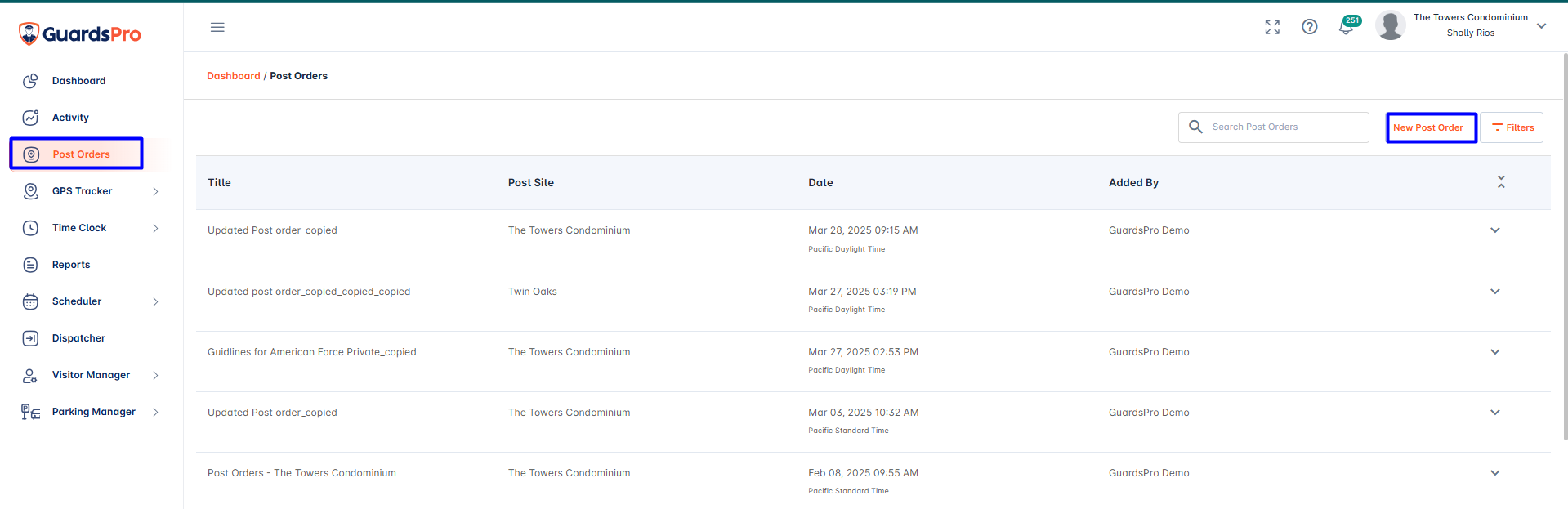The width and height of the screenshot is (1568, 509).
Task: Follow the Dashboard breadcrumb link
Action: (x=234, y=76)
